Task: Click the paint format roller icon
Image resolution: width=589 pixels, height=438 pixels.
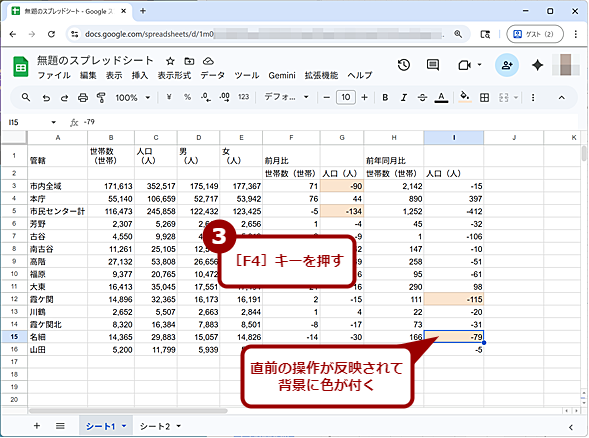Action: click(x=101, y=98)
